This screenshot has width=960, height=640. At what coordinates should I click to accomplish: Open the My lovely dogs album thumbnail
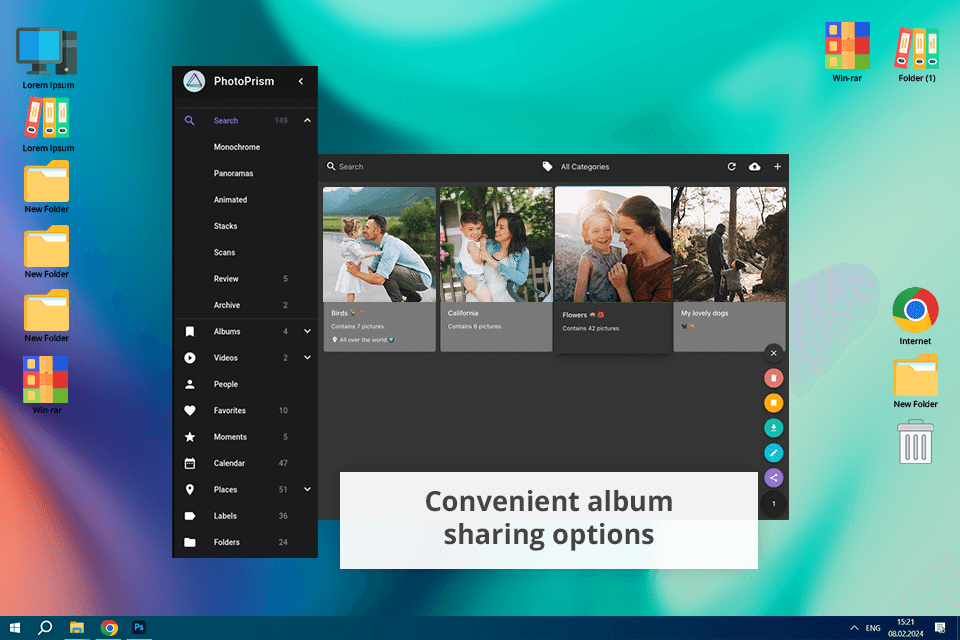point(730,244)
